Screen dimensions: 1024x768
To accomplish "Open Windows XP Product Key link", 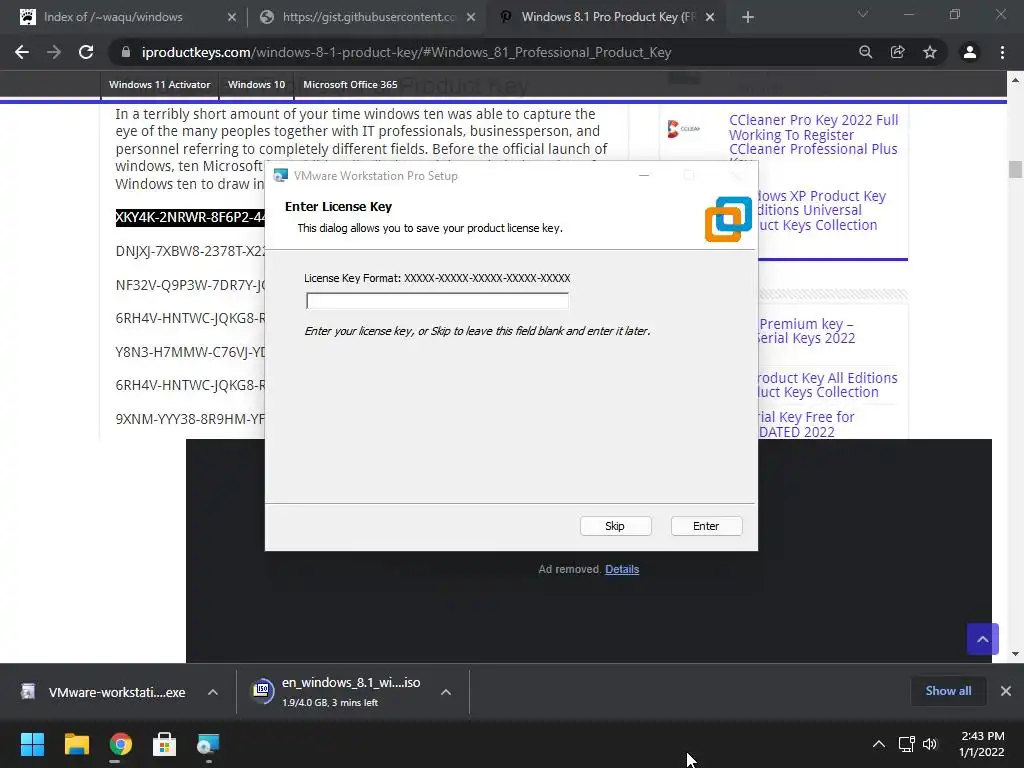I will pos(822,210).
